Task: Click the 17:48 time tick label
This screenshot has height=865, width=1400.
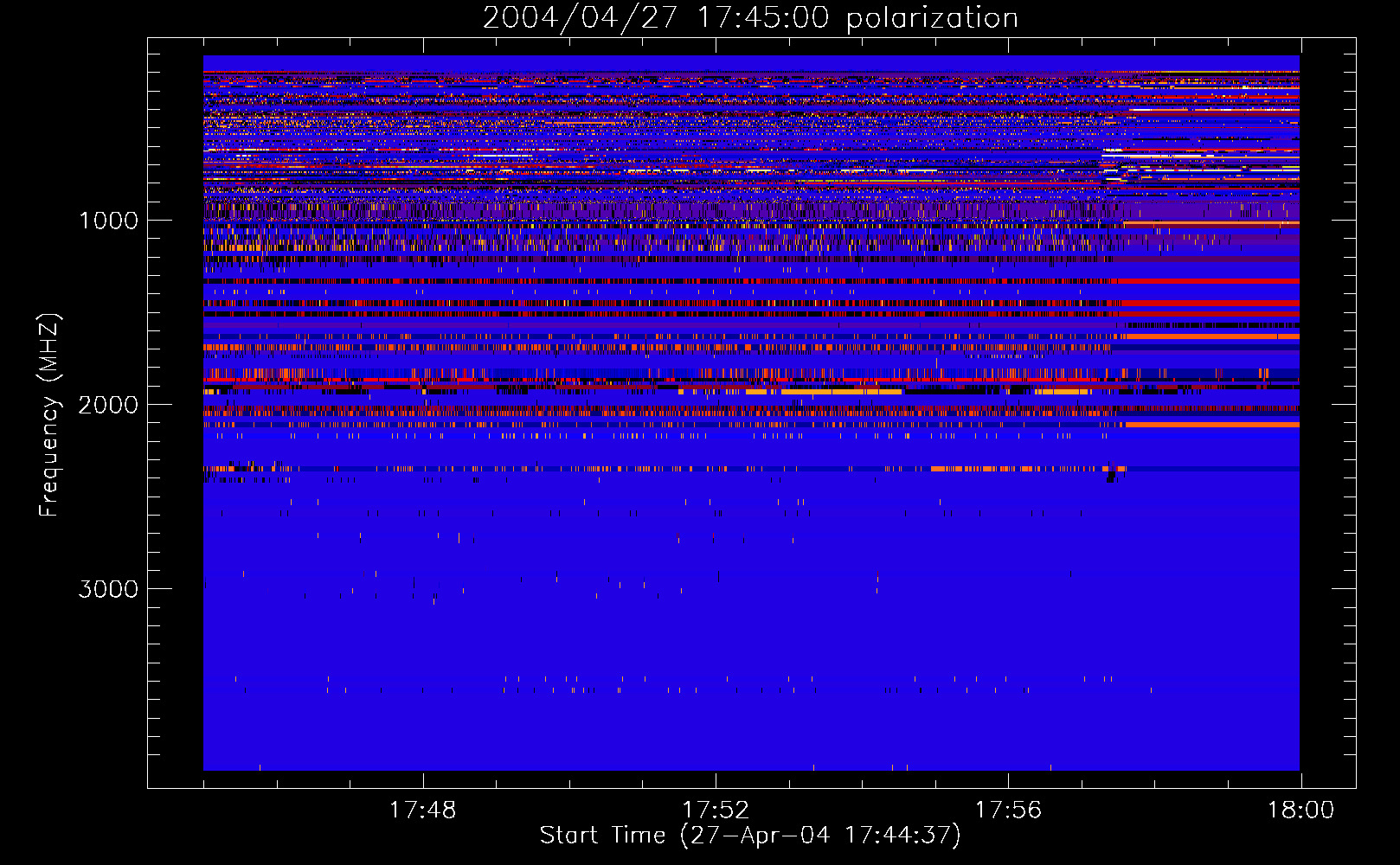Action: pos(423,811)
